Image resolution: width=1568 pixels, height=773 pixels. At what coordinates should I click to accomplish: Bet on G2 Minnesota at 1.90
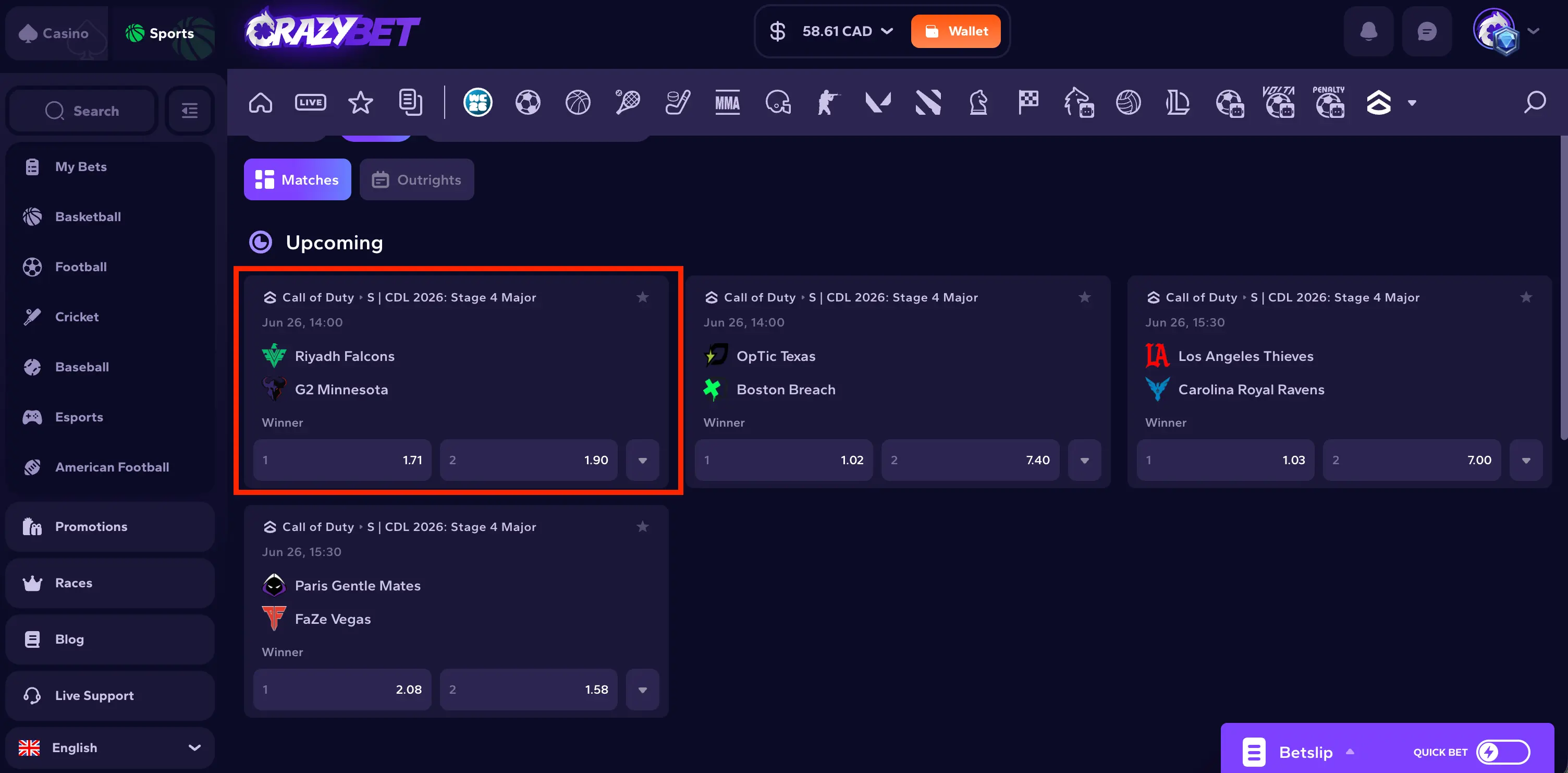click(529, 460)
